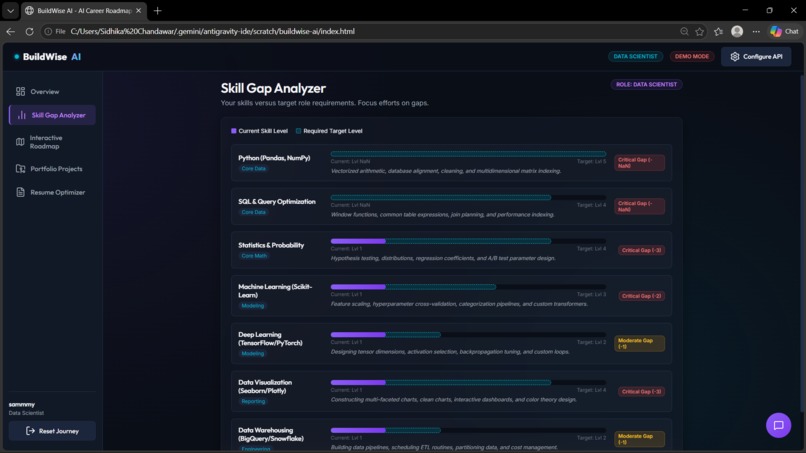Image resolution: width=806 pixels, height=453 pixels.
Task: Click the Skill Gap Analyzer bar chart icon
Action: (22, 115)
